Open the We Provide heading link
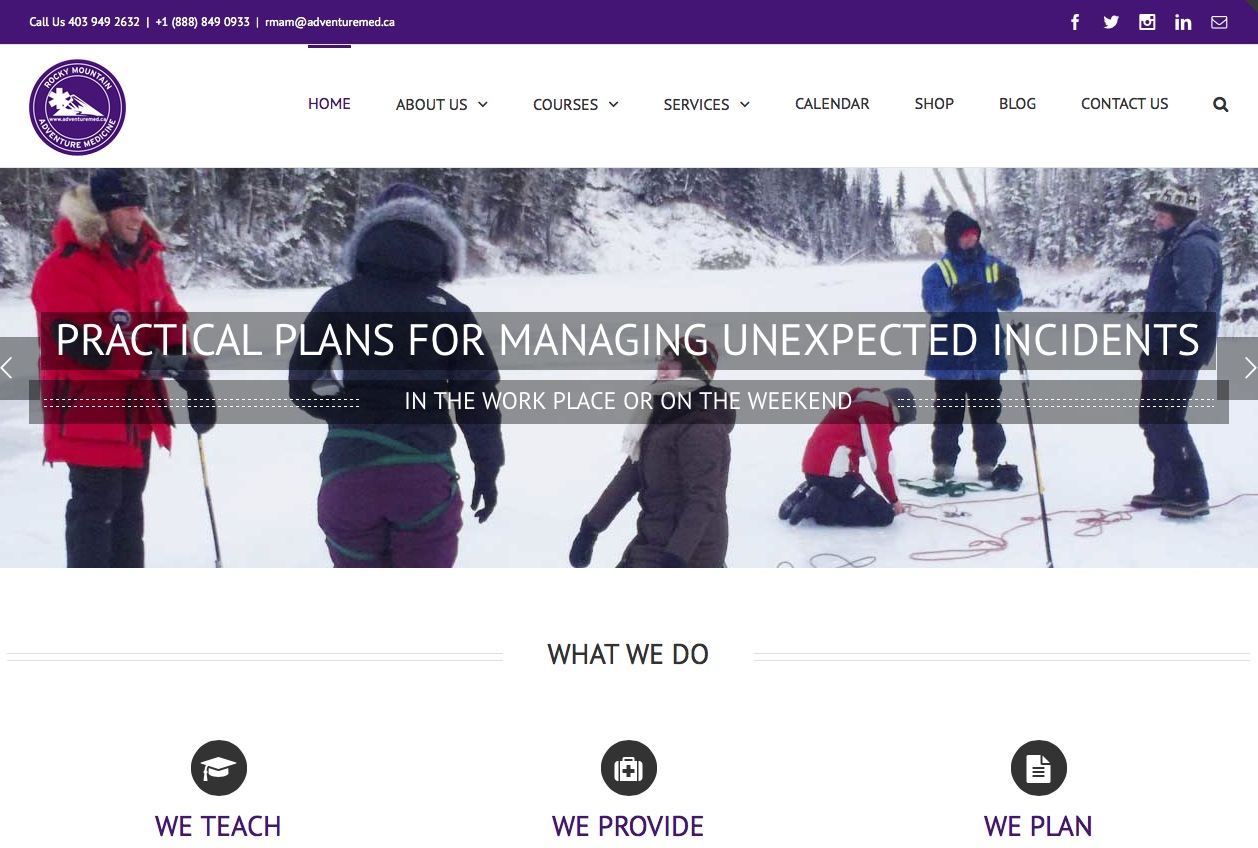 [628, 826]
